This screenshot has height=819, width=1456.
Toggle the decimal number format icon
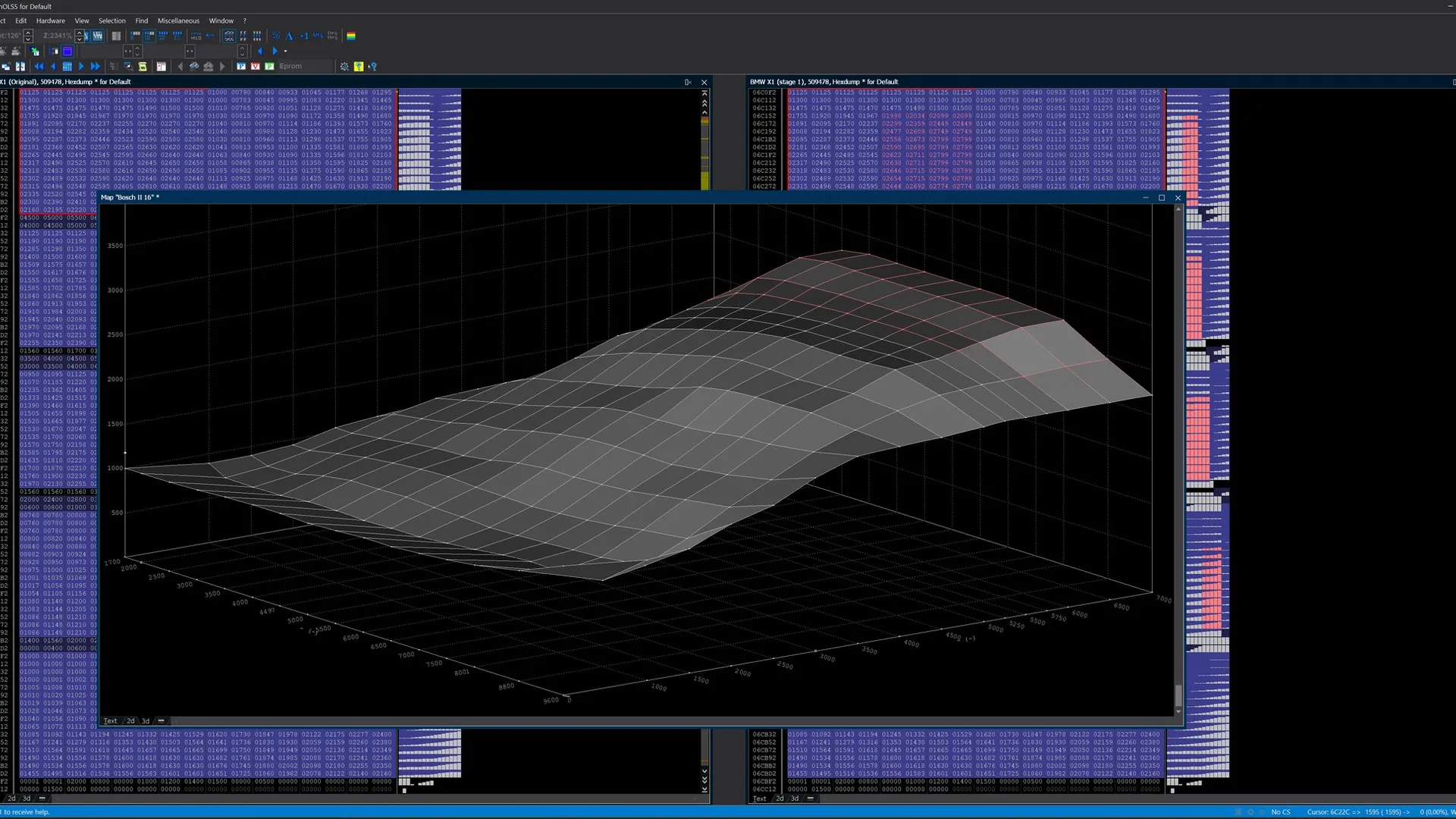click(x=229, y=36)
